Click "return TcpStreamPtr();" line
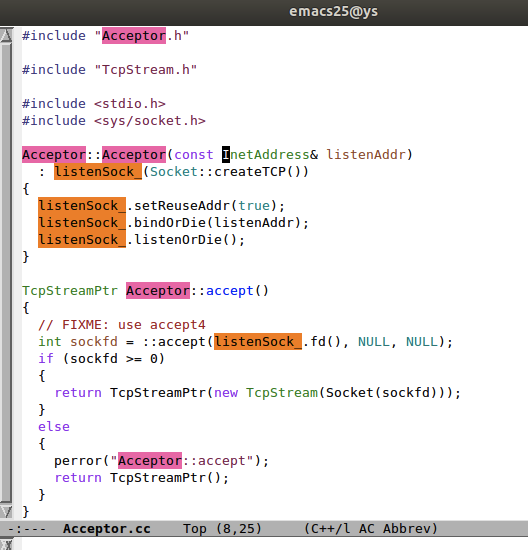The height and width of the screenshot is (550, 528). pyautogui.click(x=142, y=477)
